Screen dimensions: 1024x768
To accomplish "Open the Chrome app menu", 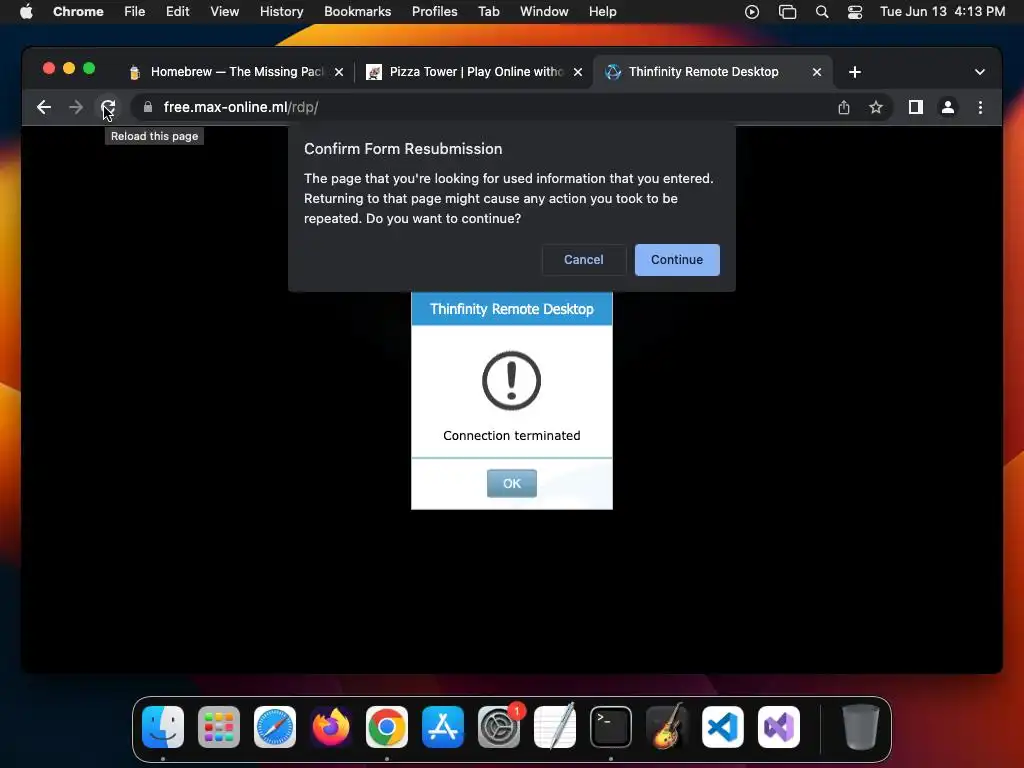I will 78,12.
